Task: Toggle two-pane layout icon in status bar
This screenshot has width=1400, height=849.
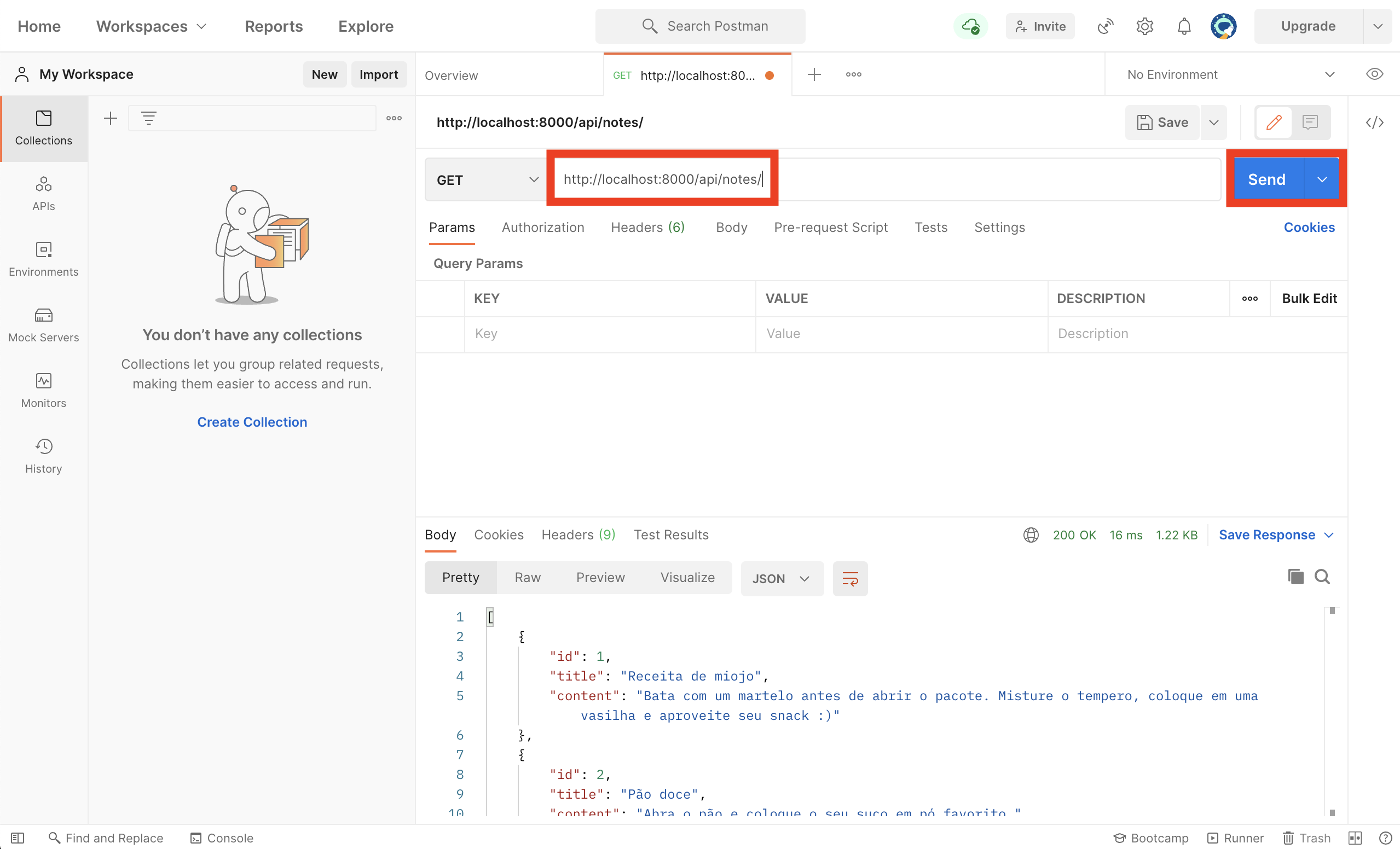Action: [x=1355, y=838]
